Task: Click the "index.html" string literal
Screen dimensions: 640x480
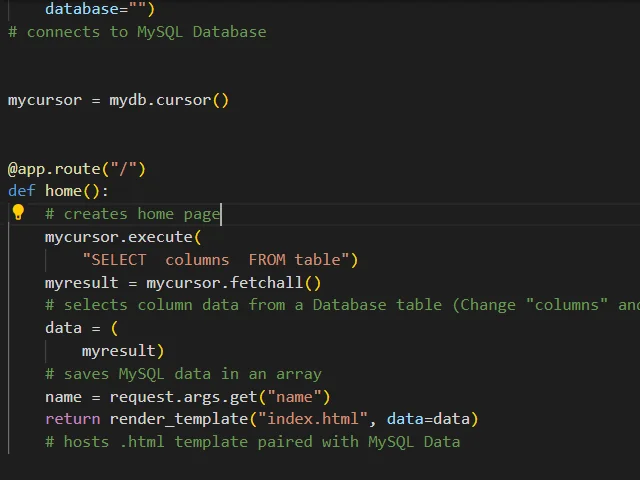Action: point(313,419)
